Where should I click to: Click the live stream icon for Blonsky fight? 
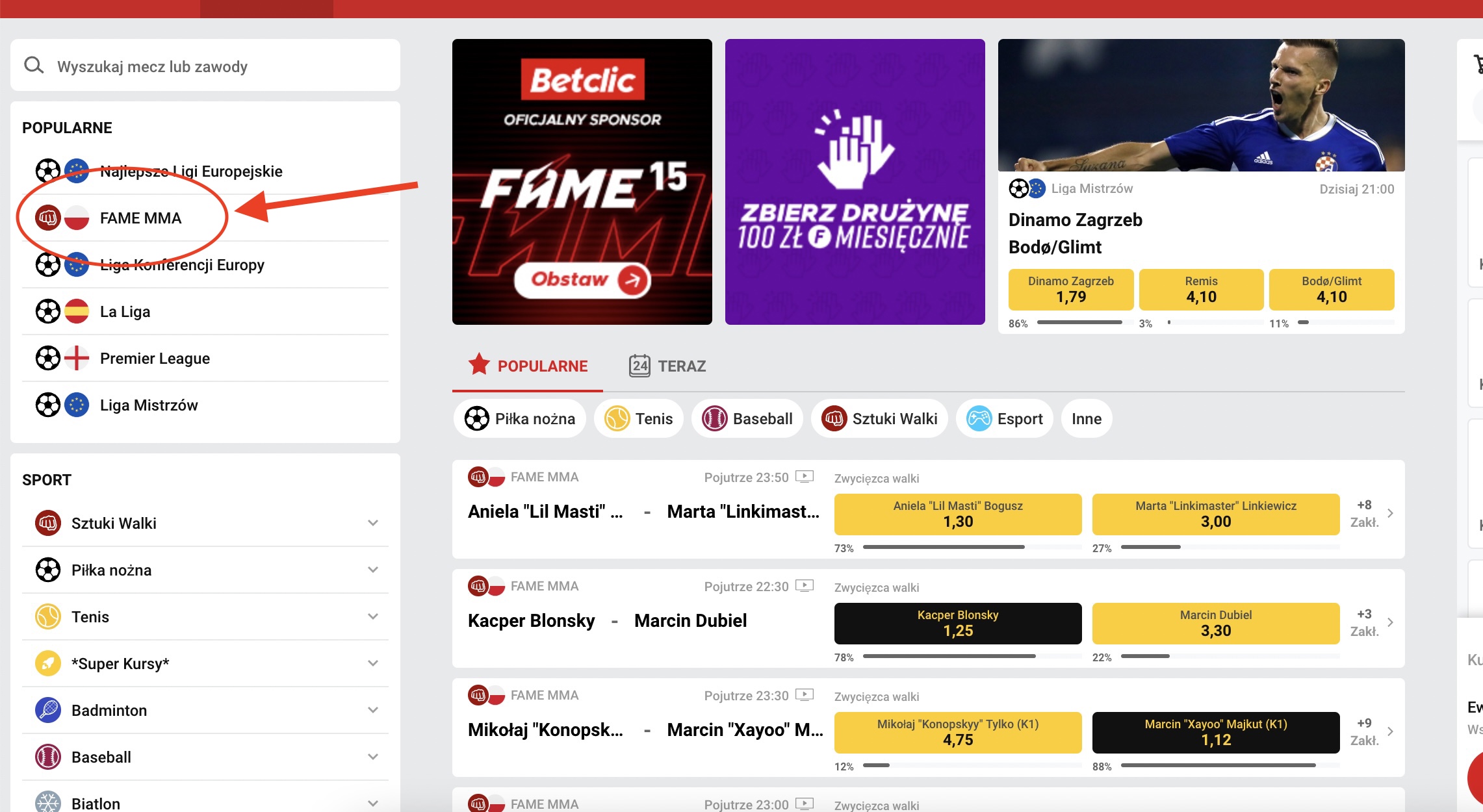click(x=805, y=586)
